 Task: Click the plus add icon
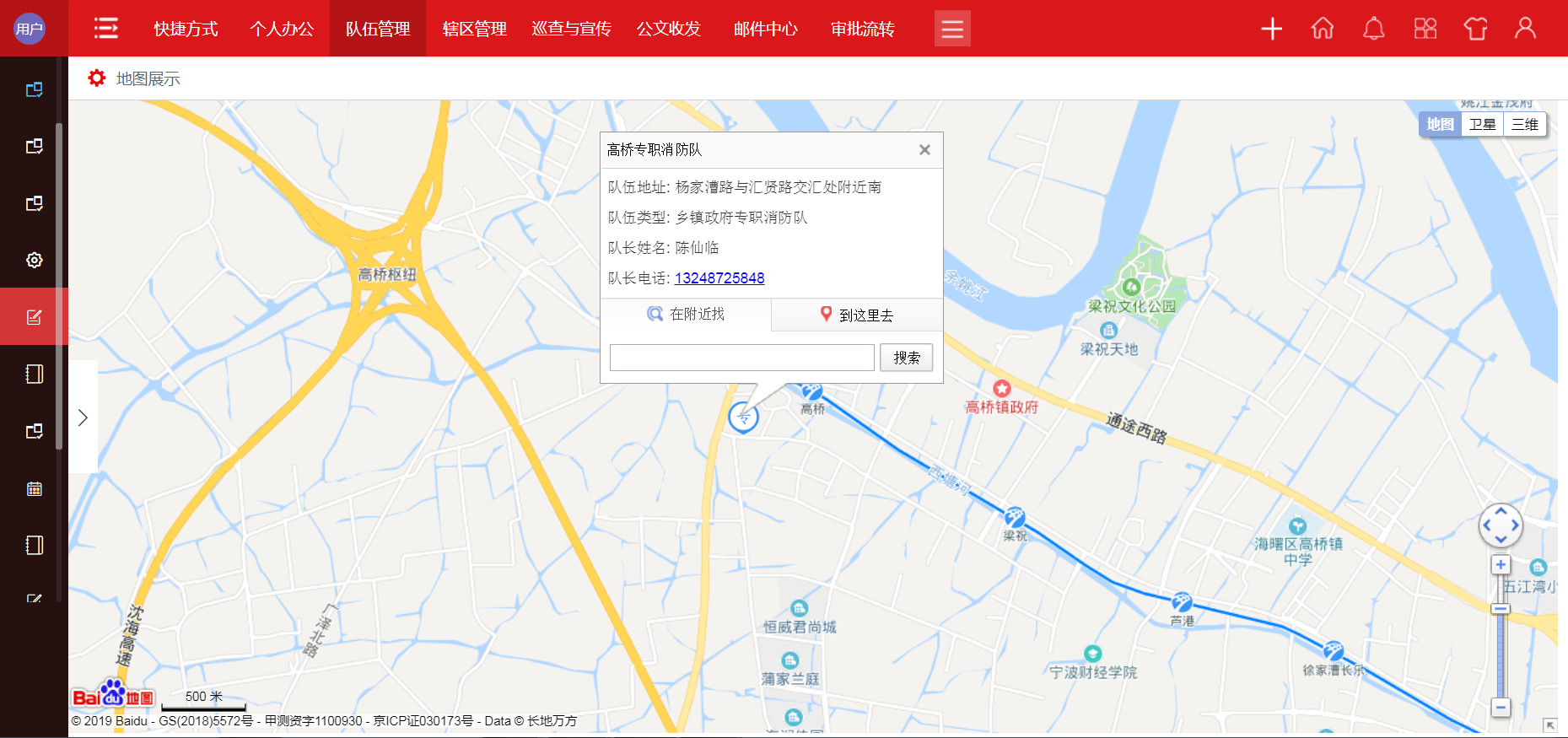(x=1271, y=29)
